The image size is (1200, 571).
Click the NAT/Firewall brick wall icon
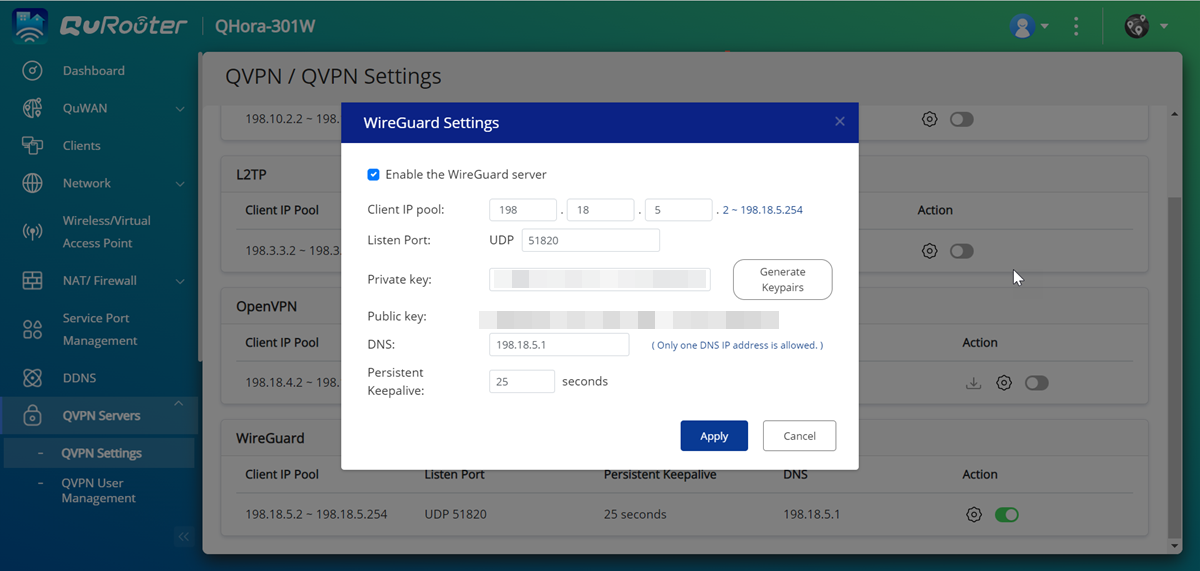click(x=33, y=281)
